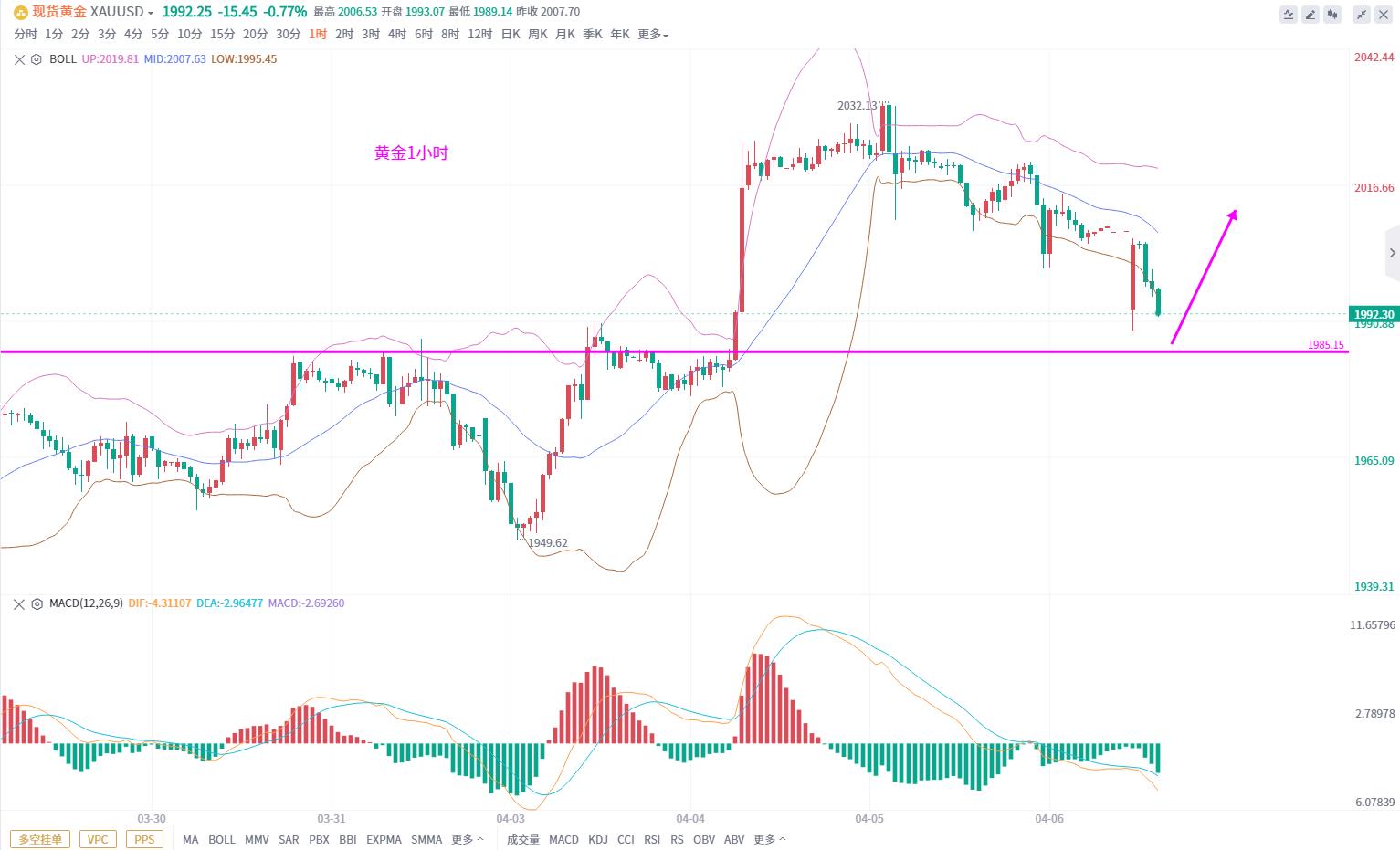Screen dimensions: 1400x850
Task: Click the gold XAUUSD symbol logo icon
Action: coord(20,12)
